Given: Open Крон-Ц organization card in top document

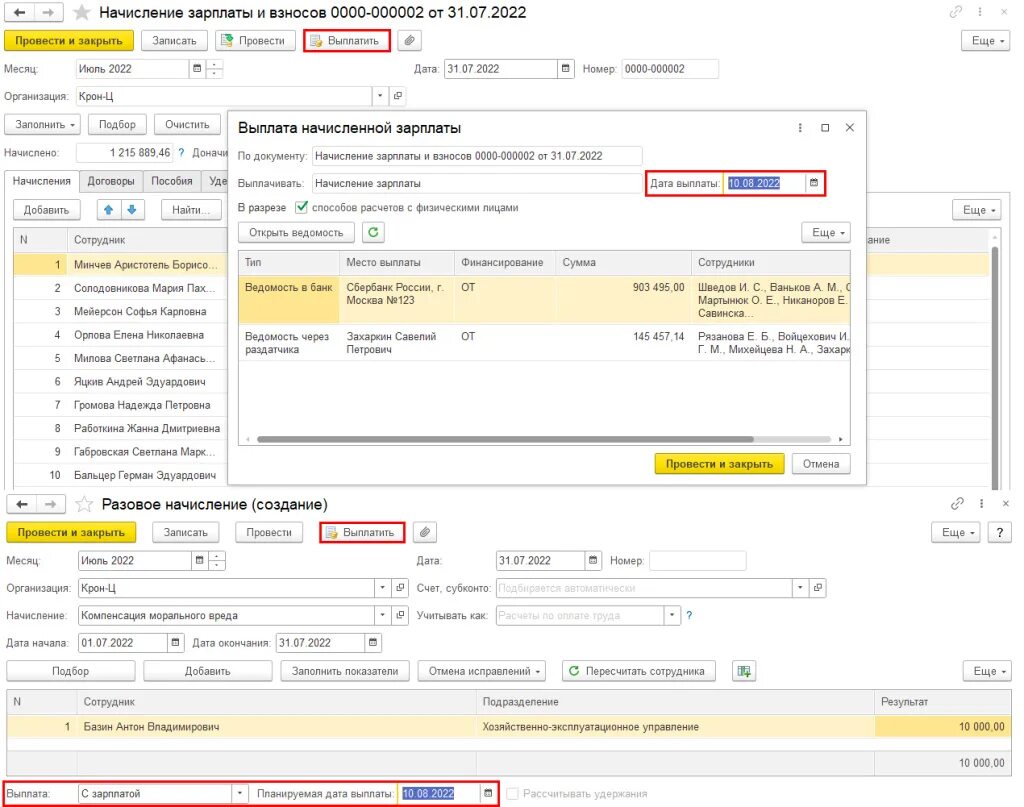Looking at the screenshot, I should [x=398, y=96].
